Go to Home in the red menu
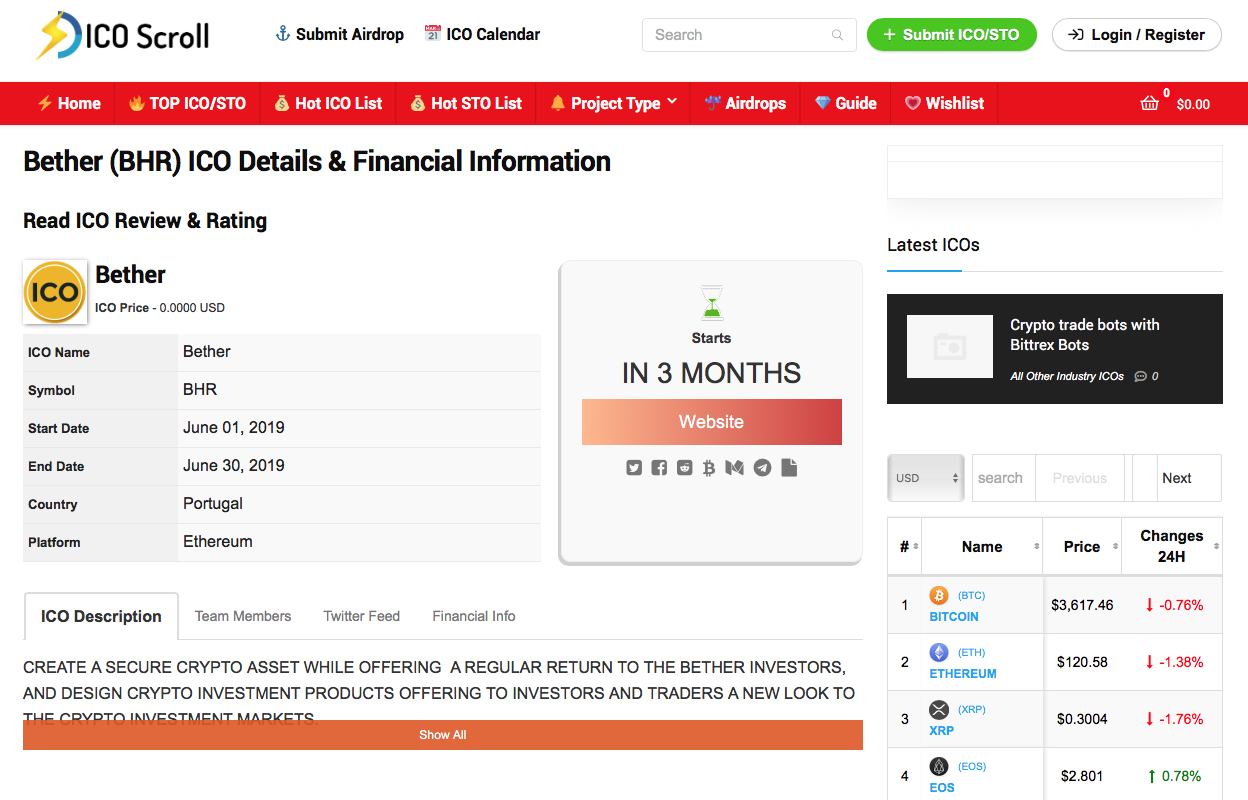 point(69,103)
